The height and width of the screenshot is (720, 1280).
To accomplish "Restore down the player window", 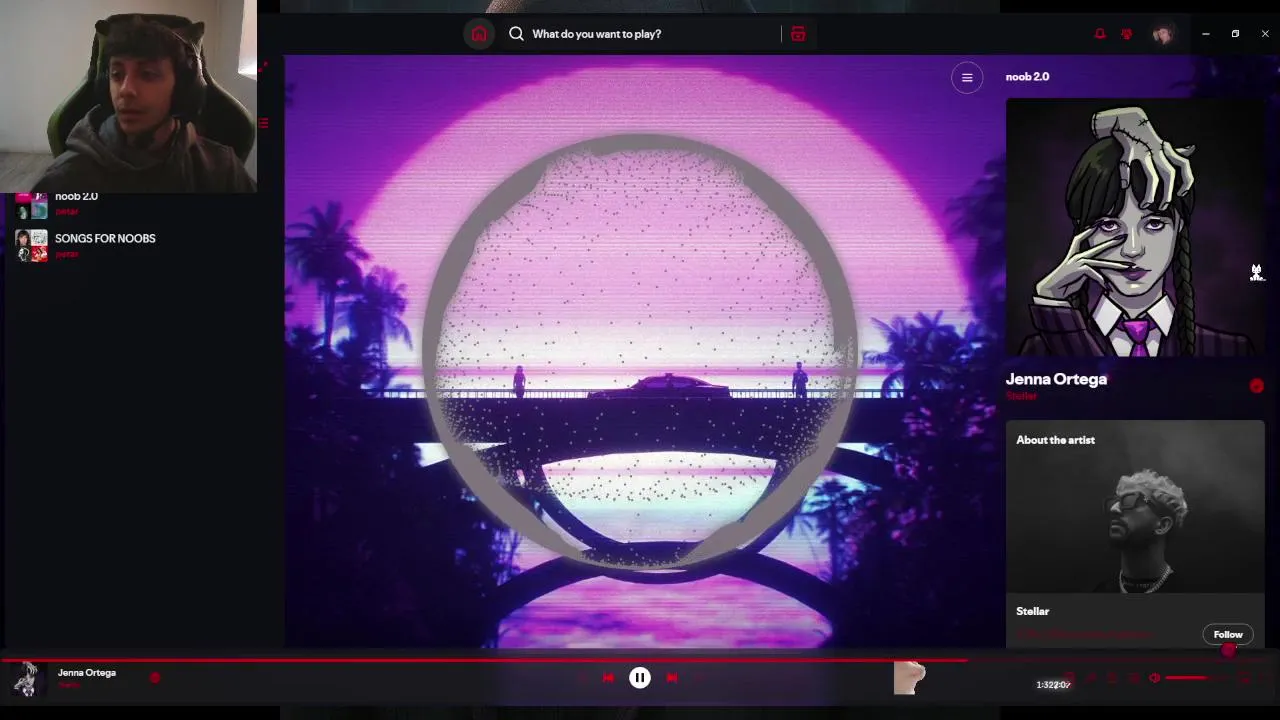I will pyautogui.click(x=1235, y=34).
